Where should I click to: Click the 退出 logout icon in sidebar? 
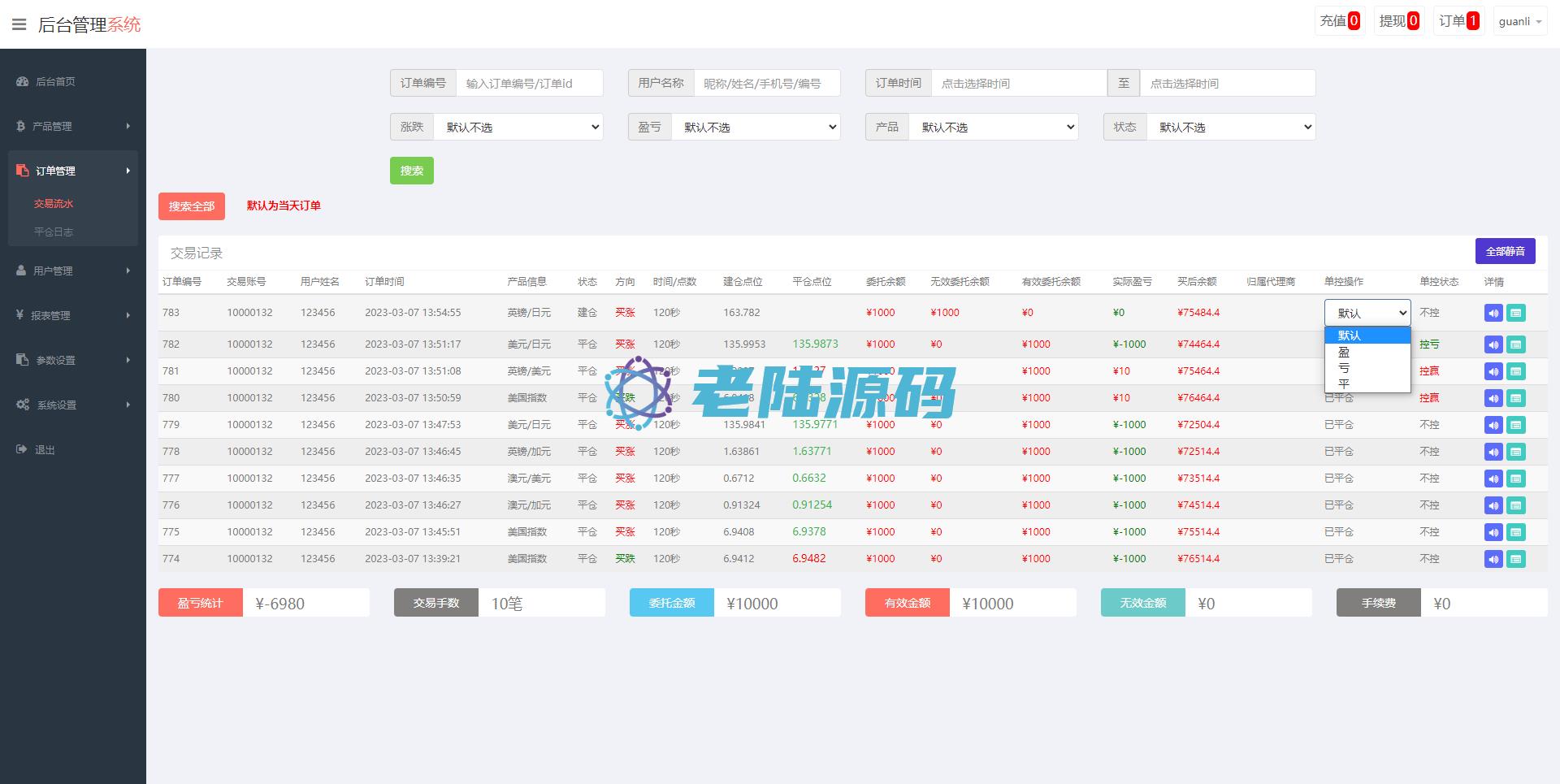tap(22, 449)
